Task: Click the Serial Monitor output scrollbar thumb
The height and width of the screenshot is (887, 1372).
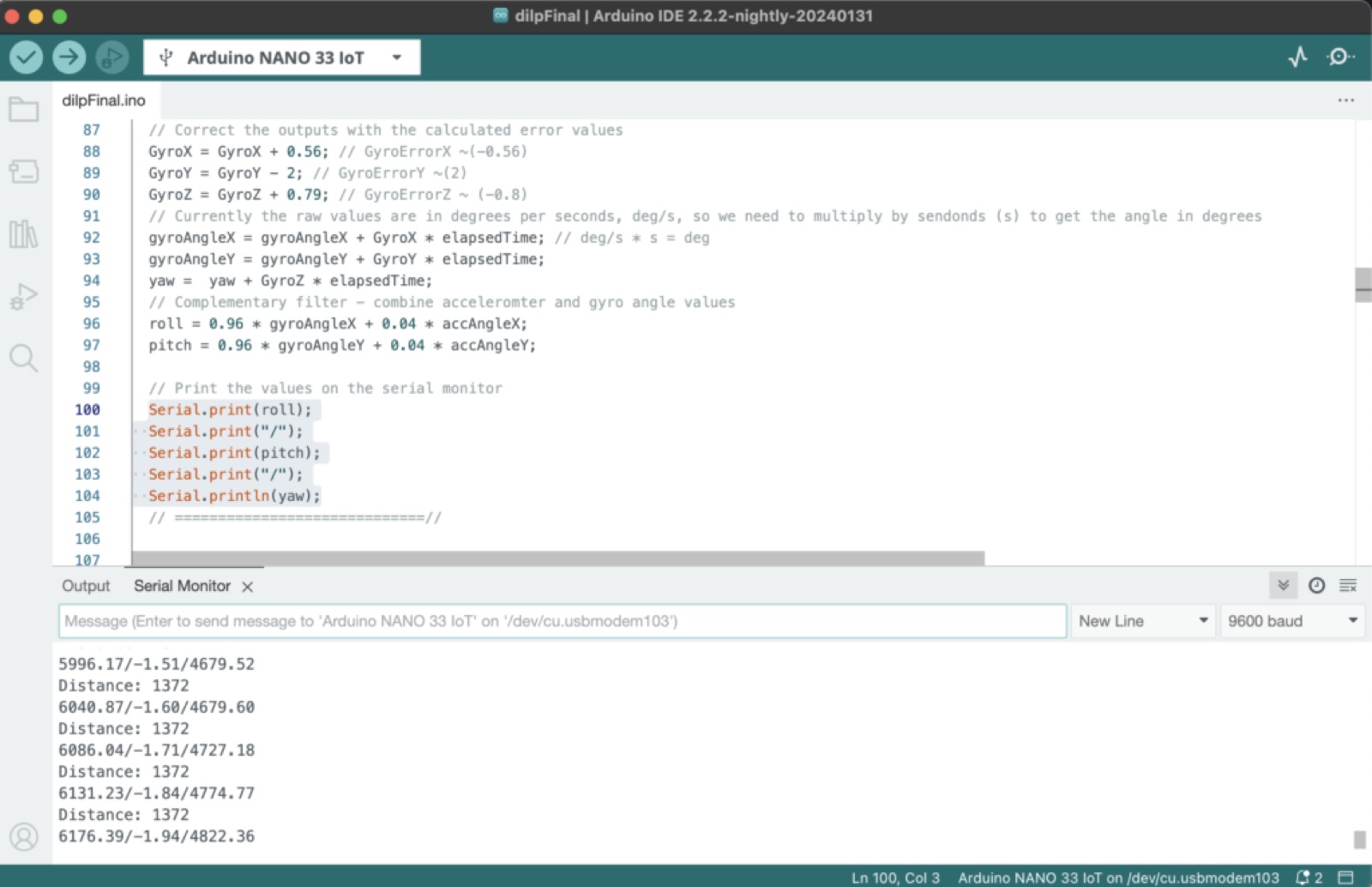Action: pyautogui.click(x=1359, y=839)
